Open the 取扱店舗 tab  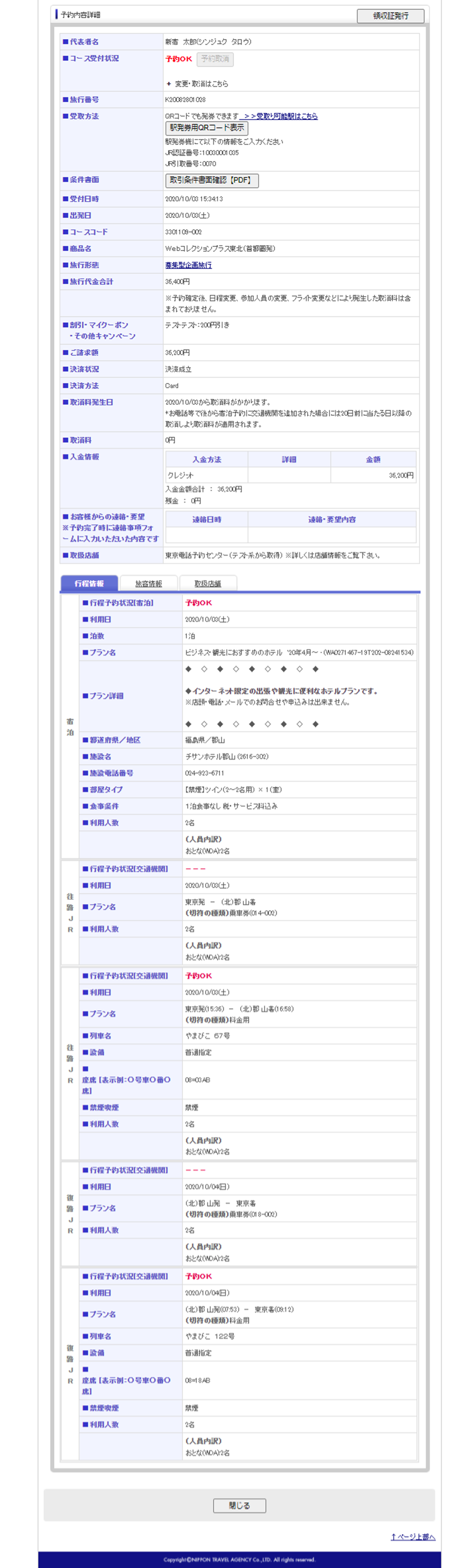click(x=207, y=583)
